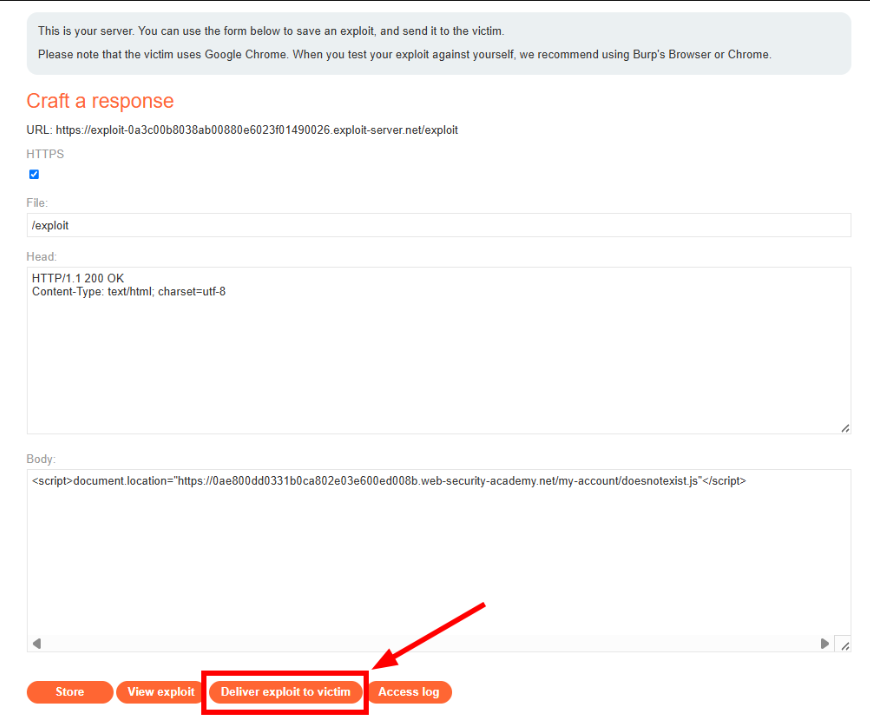Click the Body scrollbar right arrow
The width and height of the screenshot is (870, 722).
pyautogui.click(x=825, y=643)
